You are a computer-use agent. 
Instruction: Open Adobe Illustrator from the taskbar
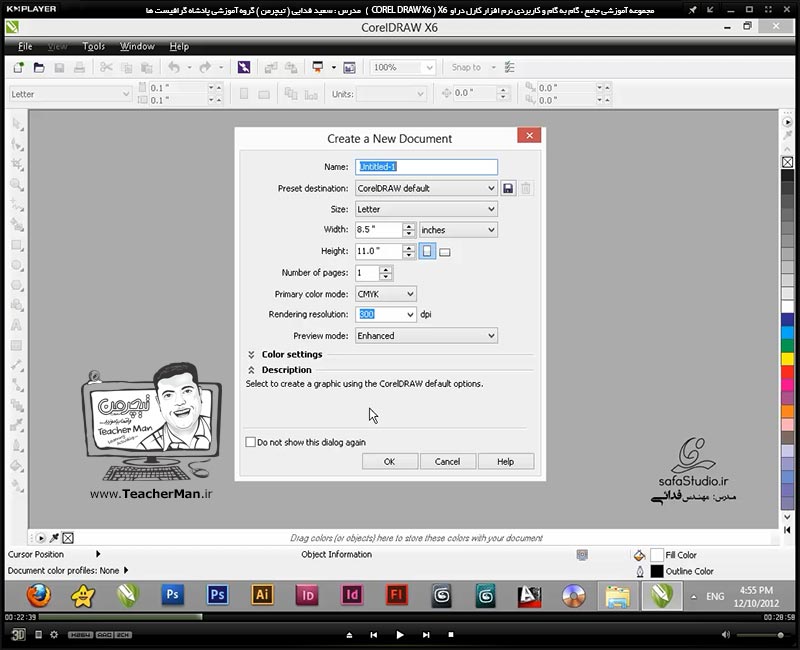point(262,595)
